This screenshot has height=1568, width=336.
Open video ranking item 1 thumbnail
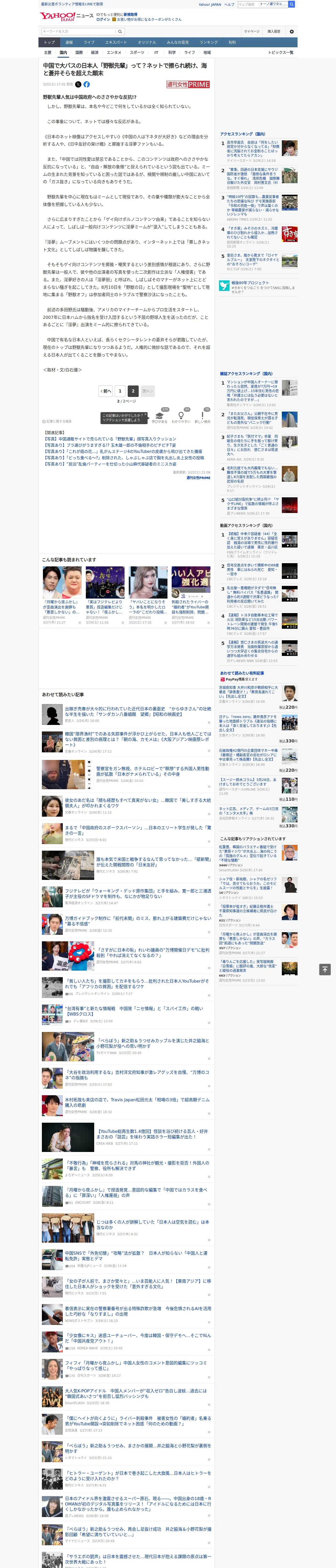click(x=290, y=540)
